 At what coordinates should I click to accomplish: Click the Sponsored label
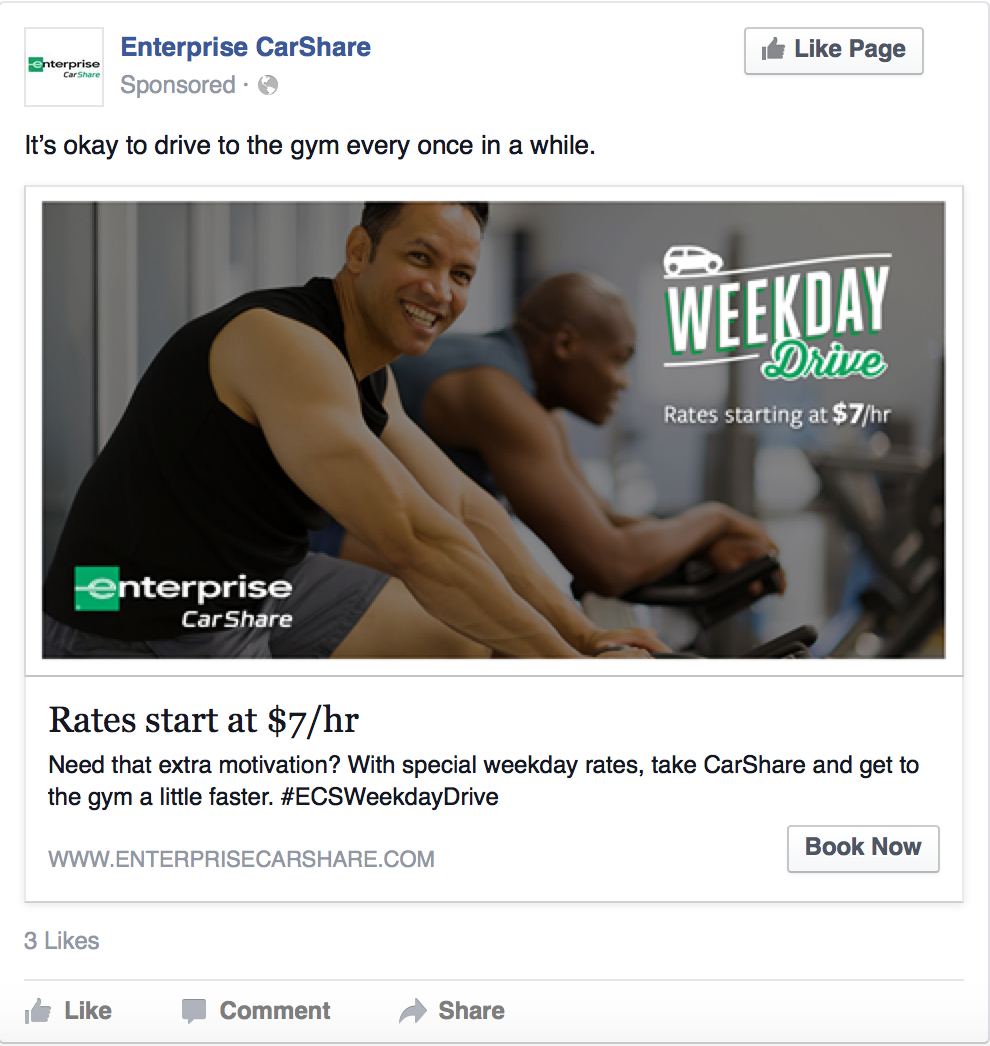tap(177, 85)
